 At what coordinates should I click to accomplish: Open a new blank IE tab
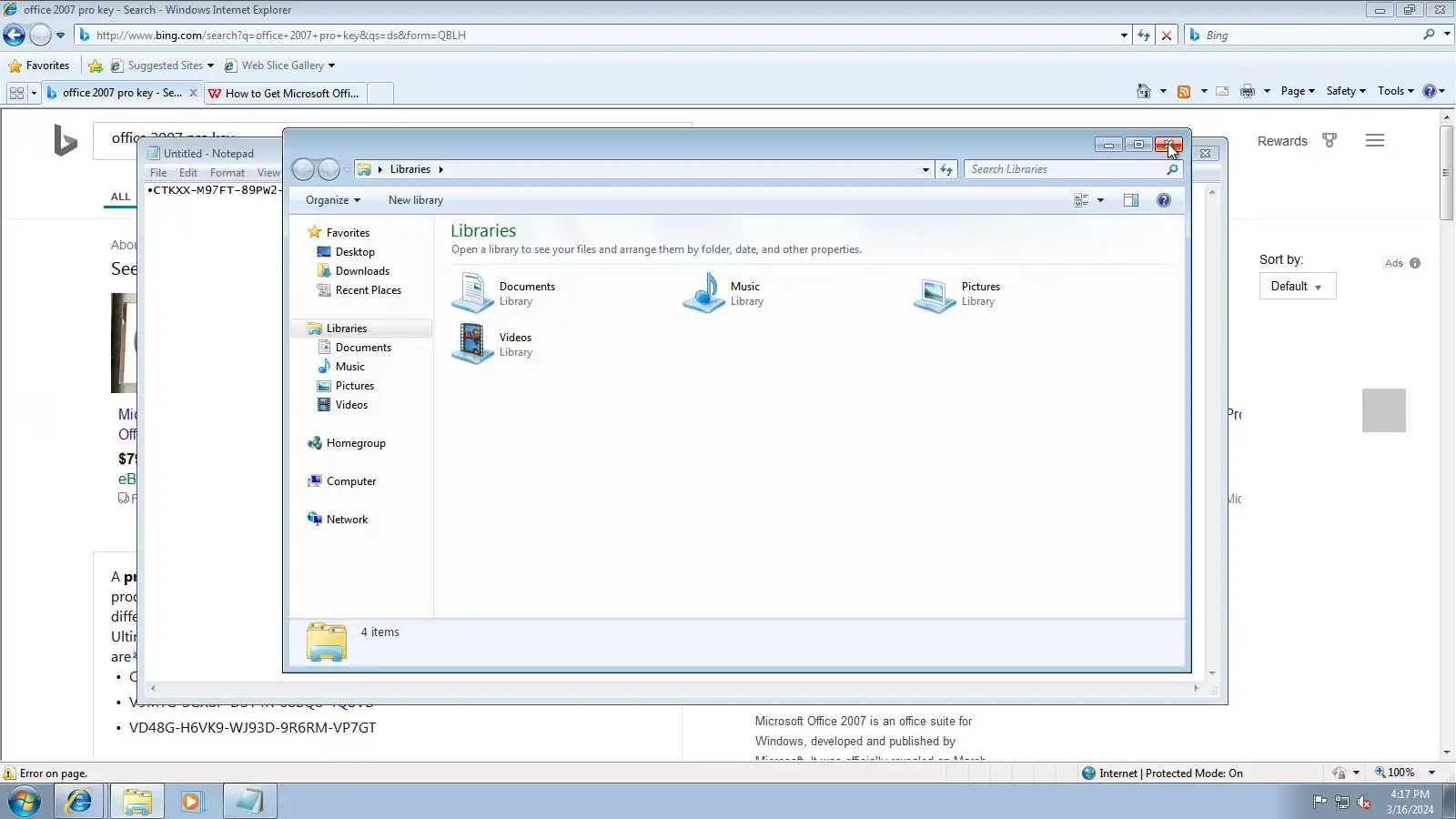pos(380,93)
